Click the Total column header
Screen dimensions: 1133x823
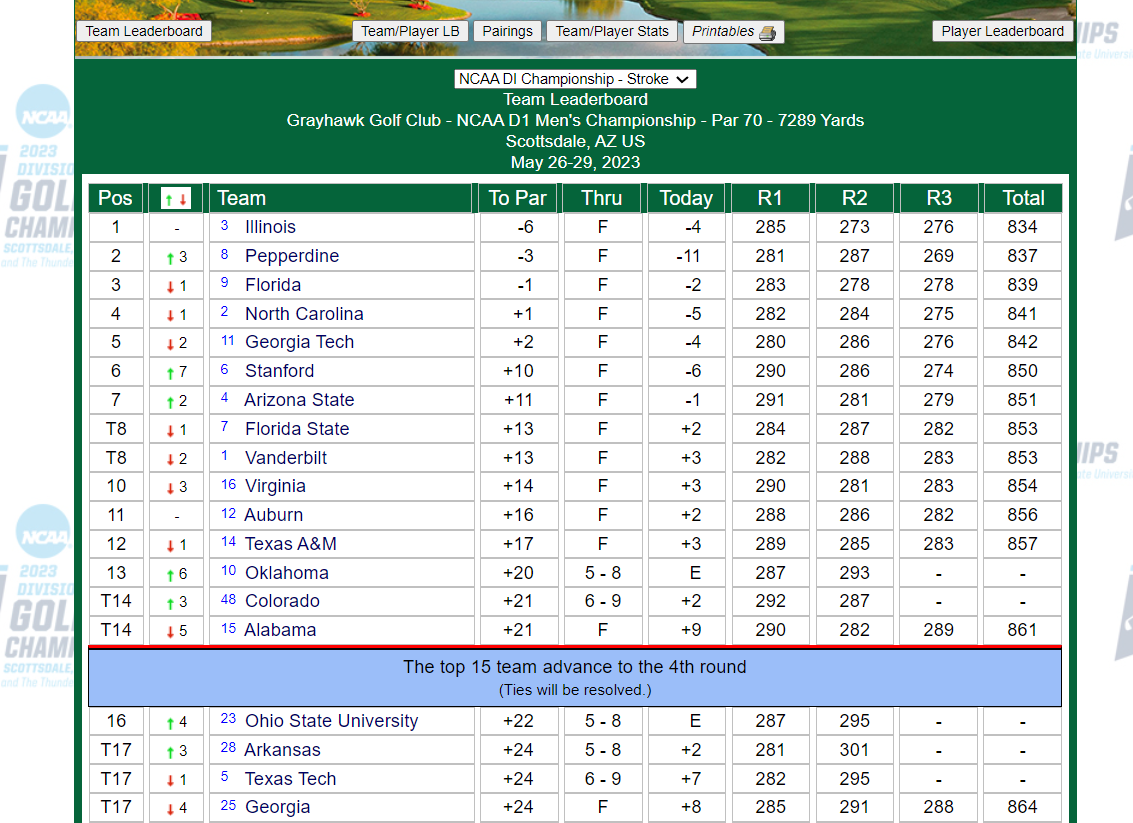(x=1022, y=198)
